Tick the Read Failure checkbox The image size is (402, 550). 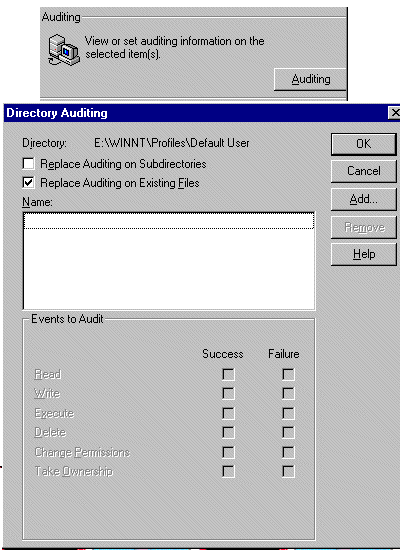(x=288, y=375)
